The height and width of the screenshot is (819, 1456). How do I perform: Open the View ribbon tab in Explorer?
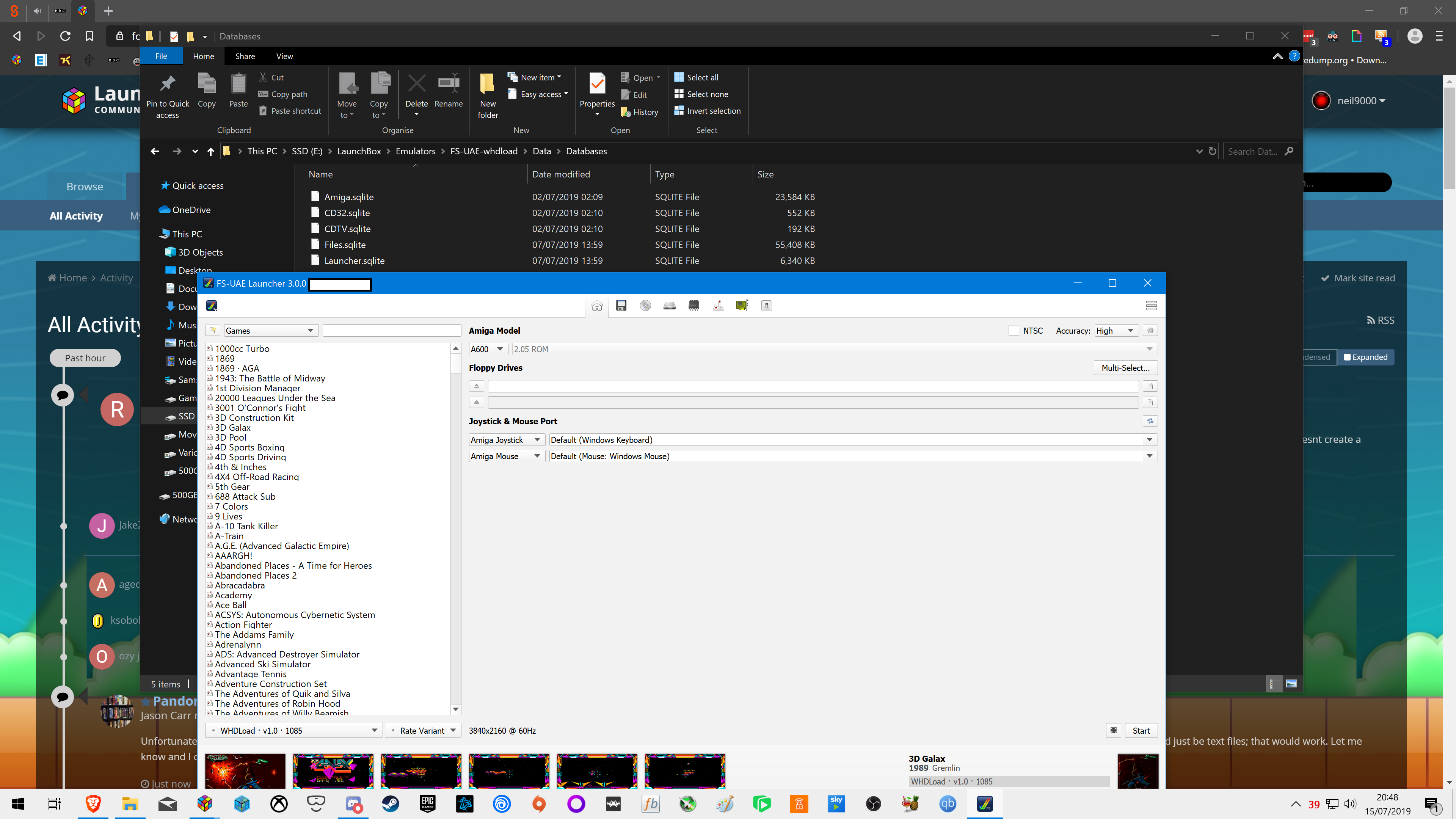[284, 56]
